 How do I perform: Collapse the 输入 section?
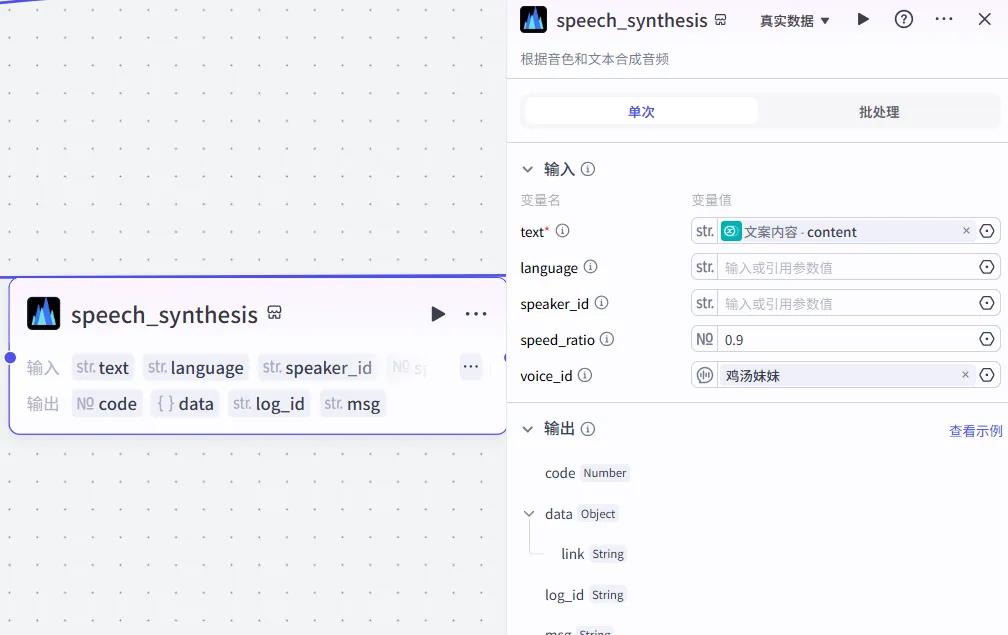point(527,169)
